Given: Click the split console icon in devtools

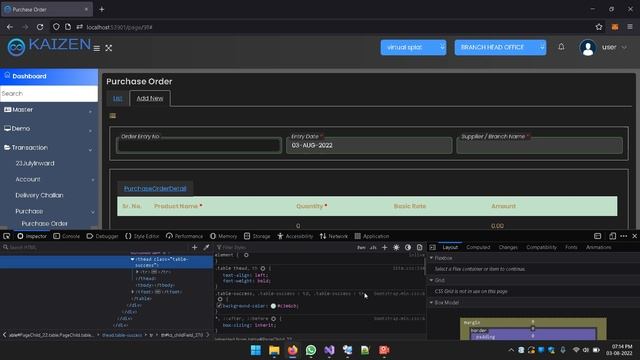Looking at the screenshot, I should (598, 236).
